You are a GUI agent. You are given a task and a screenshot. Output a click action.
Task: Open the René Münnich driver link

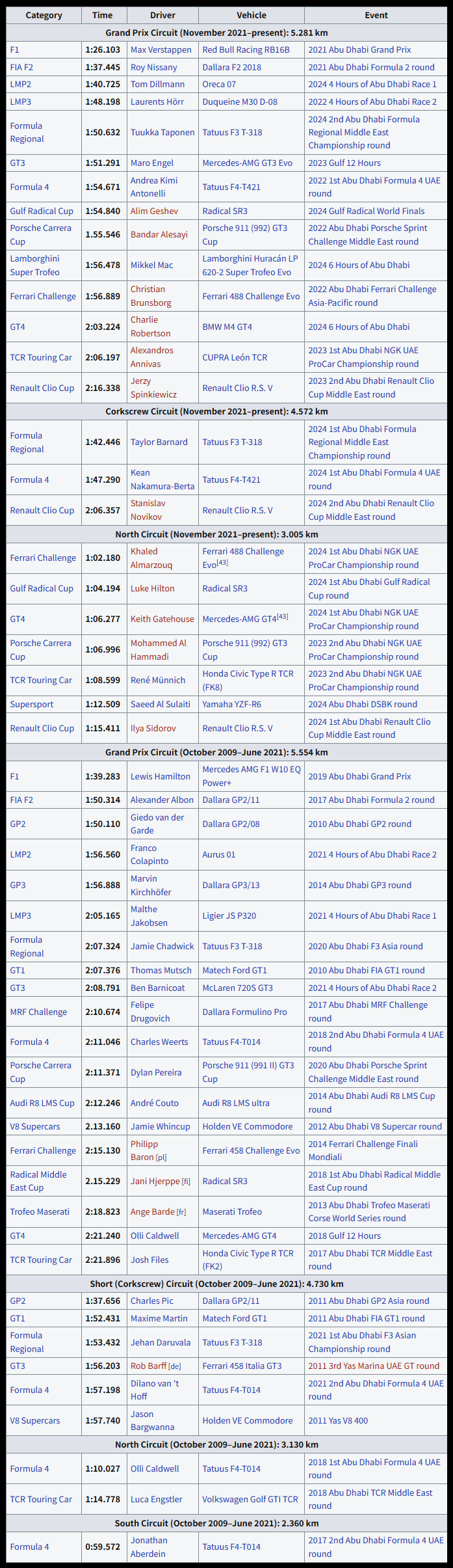(x=158, y=680)
